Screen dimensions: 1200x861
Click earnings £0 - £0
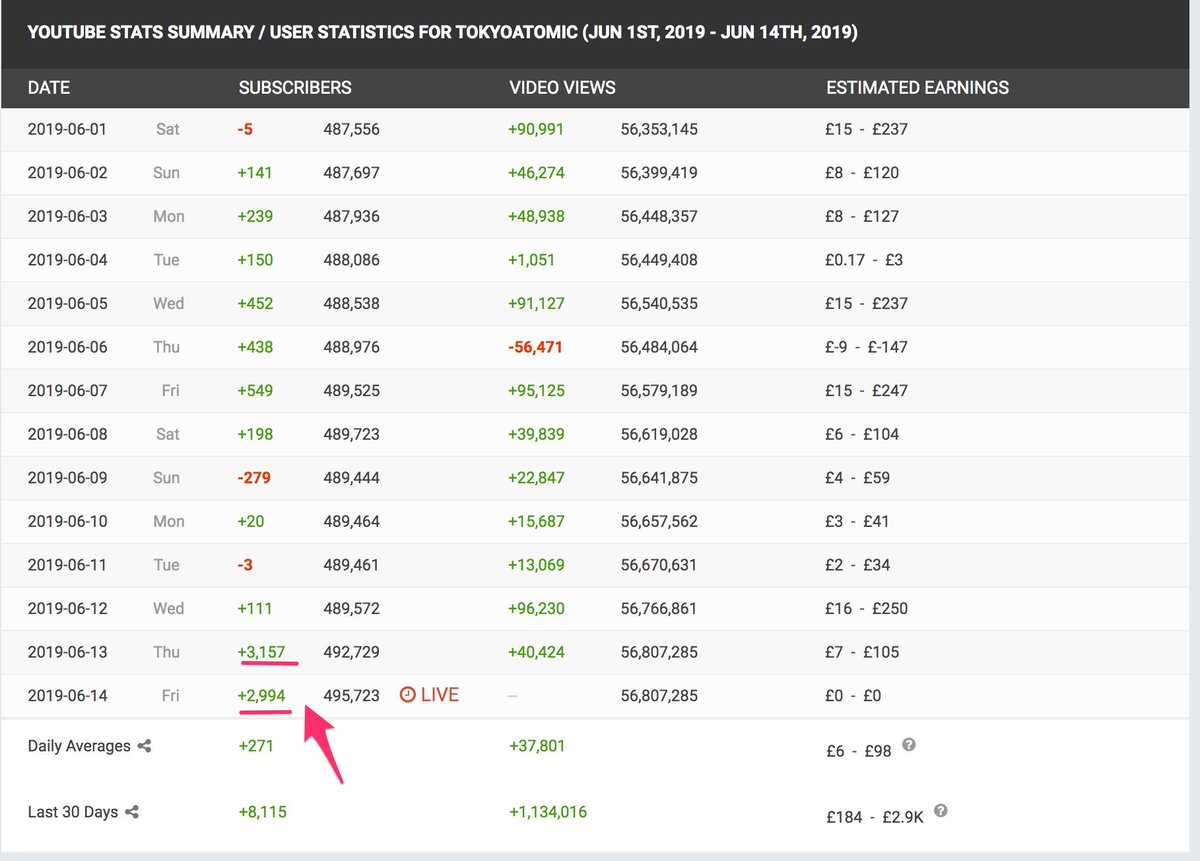[x=854, y=695]
